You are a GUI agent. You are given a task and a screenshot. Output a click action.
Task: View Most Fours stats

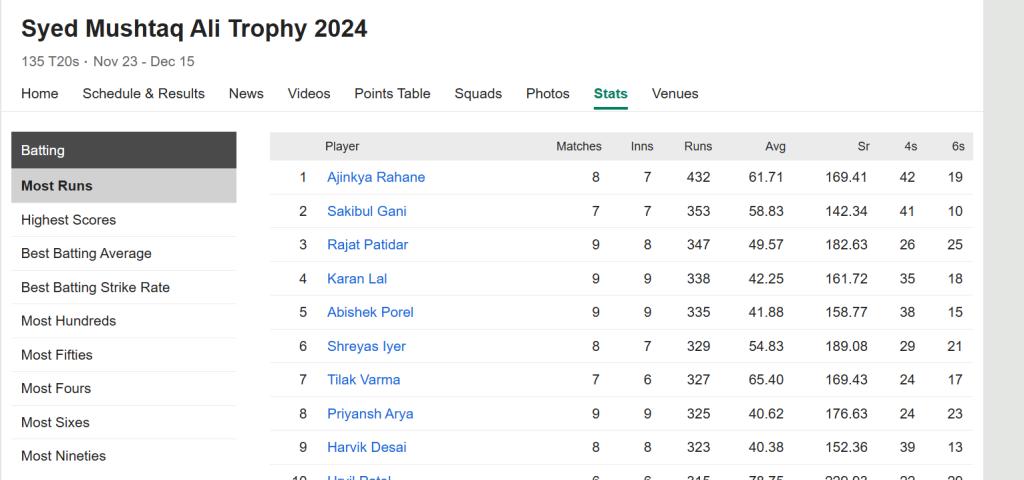(123, 388)
